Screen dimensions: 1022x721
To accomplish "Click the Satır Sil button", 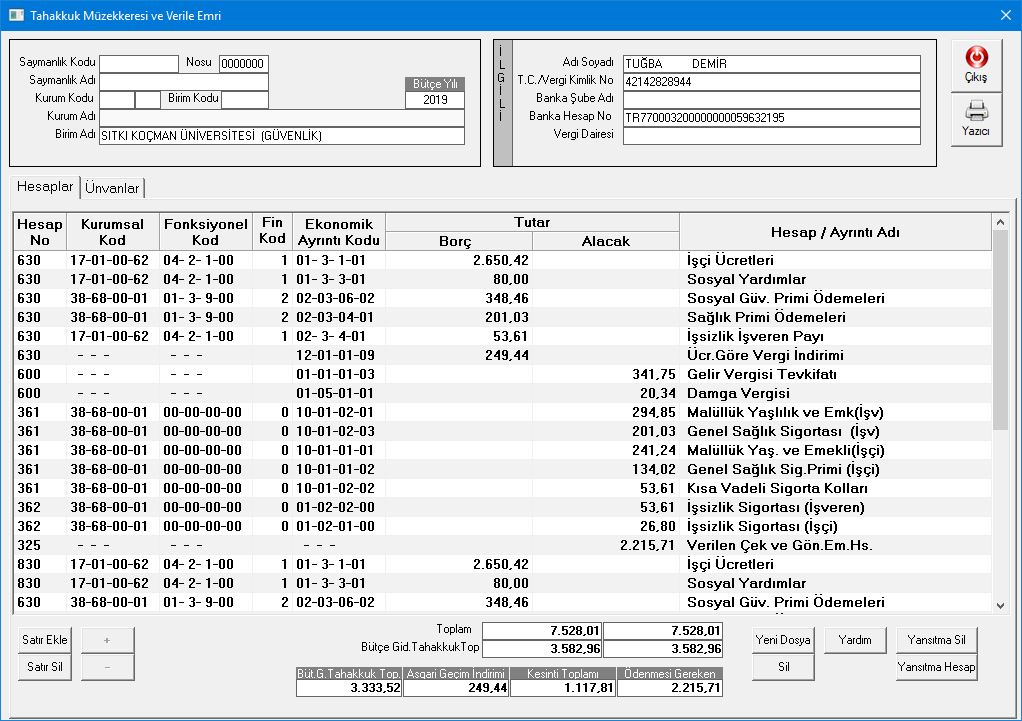I will pyautogui.click(x=45, y=668).
